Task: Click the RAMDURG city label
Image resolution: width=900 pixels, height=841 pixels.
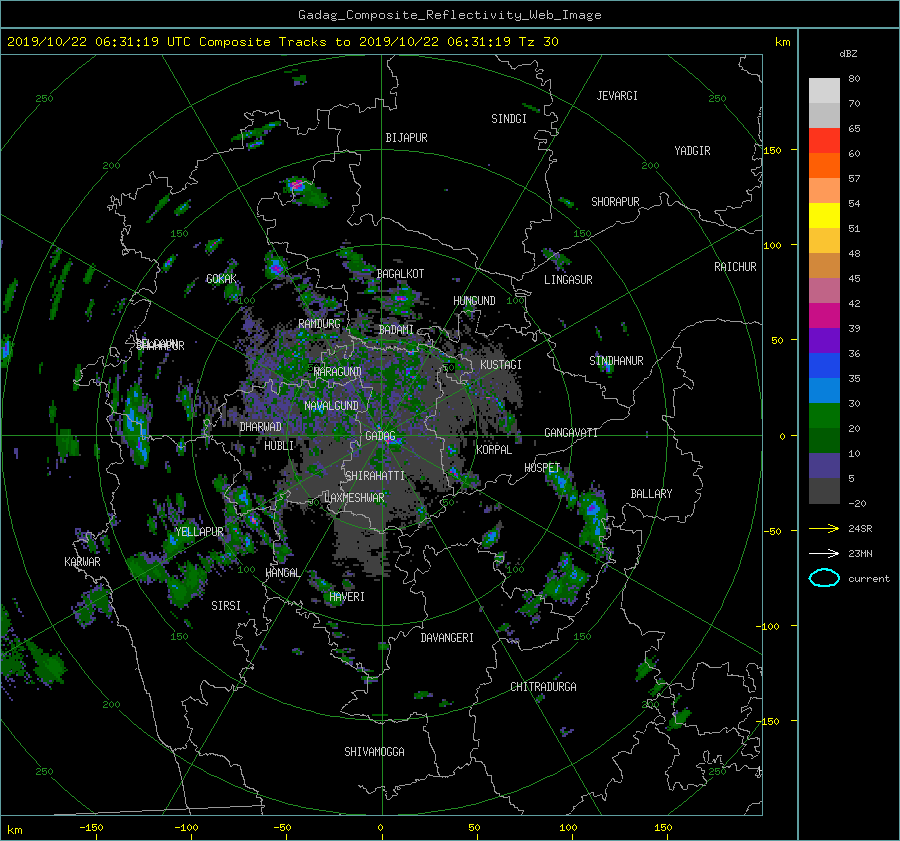Action: coord(319,324)
